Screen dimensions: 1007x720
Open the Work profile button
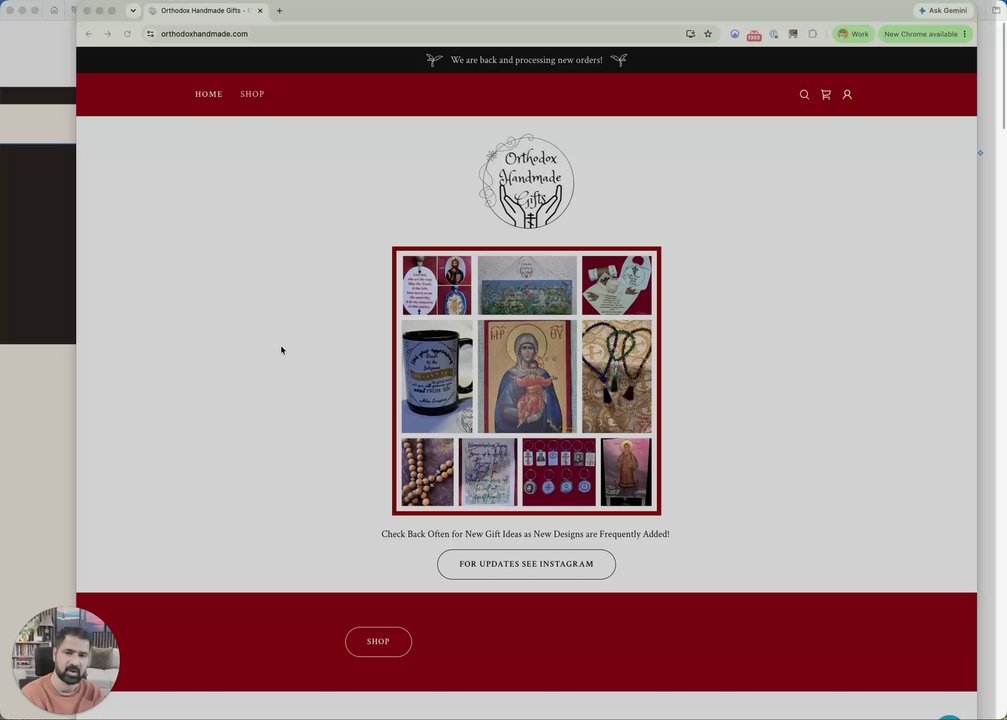coord(853,34)
